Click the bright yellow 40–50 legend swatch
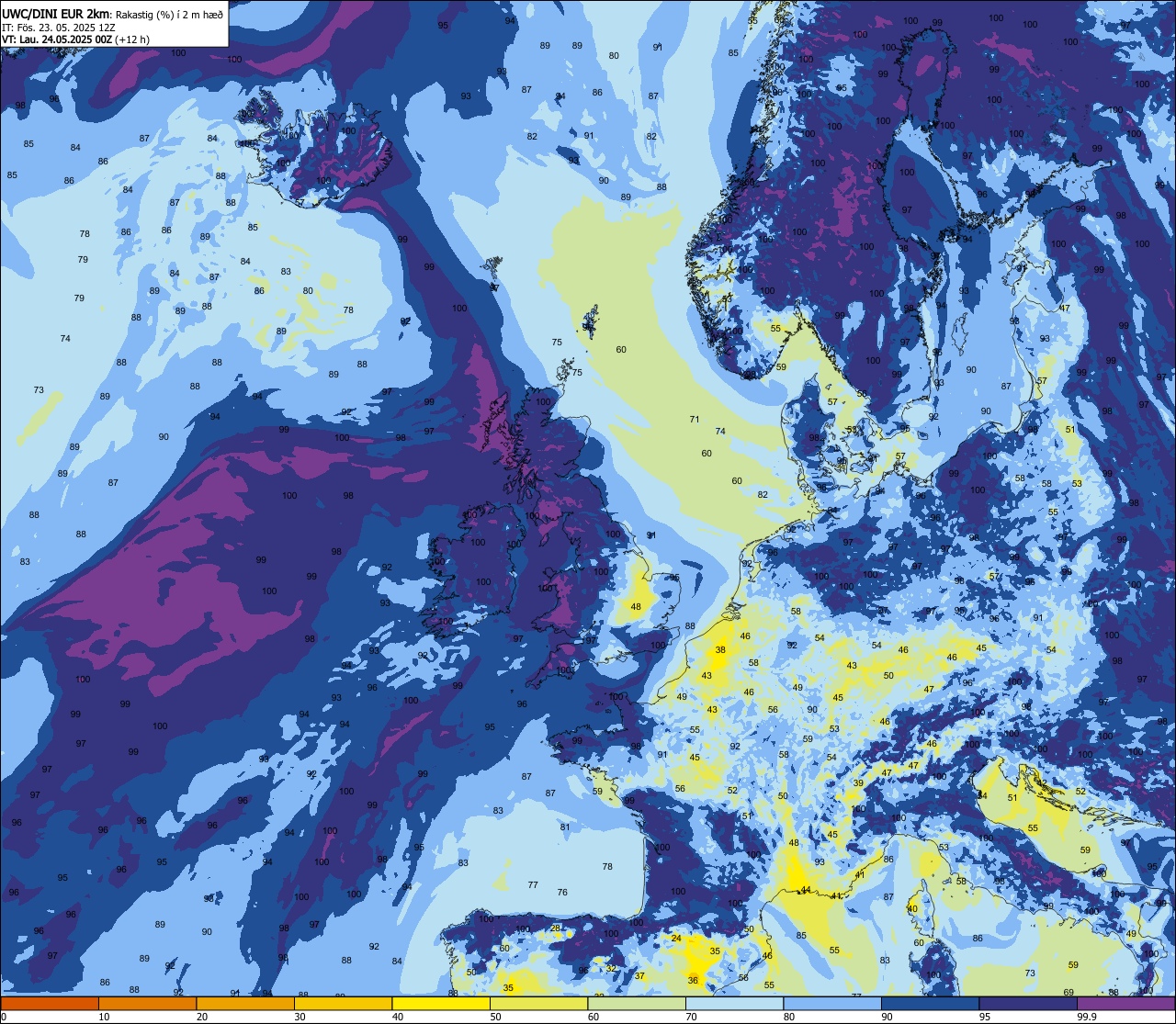Viewport: 1176px width, 1024px height. coord(441,1003)
